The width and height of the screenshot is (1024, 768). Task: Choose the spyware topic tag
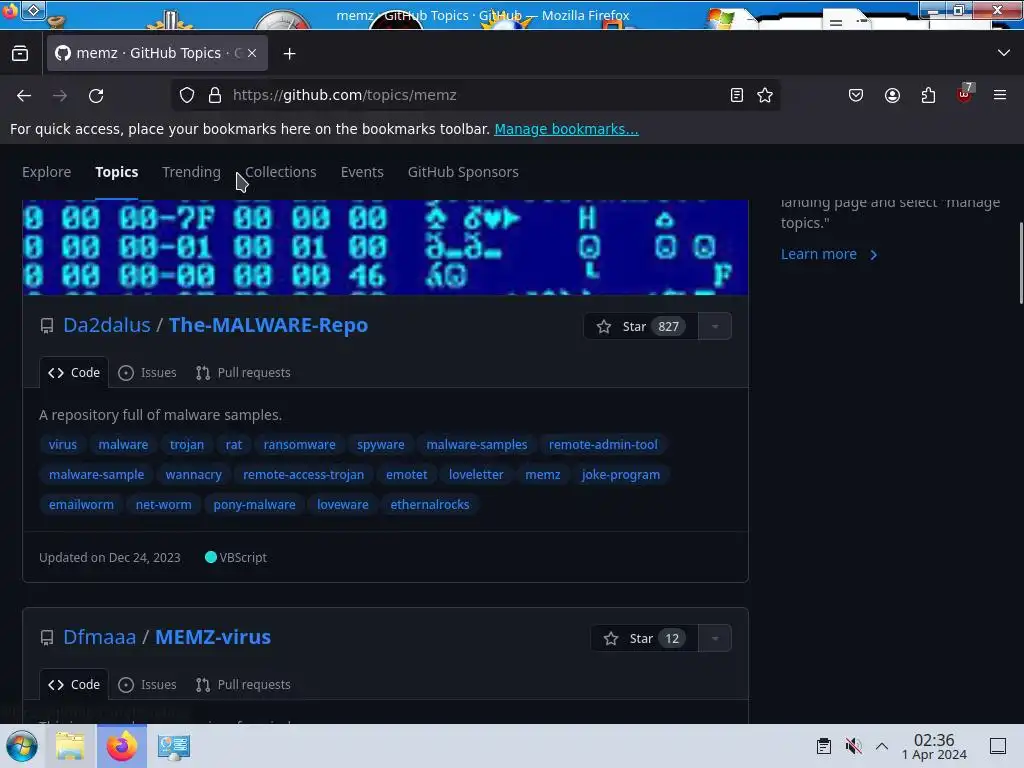[381, 445]
